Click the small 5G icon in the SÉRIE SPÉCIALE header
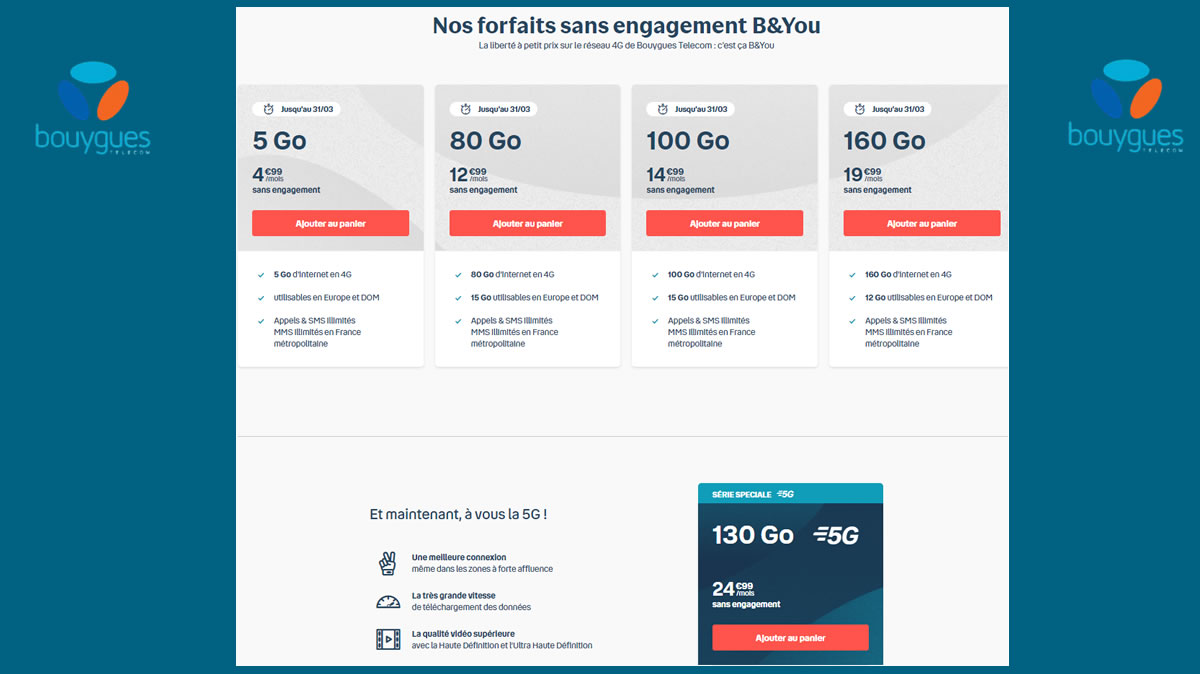This screenshot has height=674, width=1200. tap(785, 492)
